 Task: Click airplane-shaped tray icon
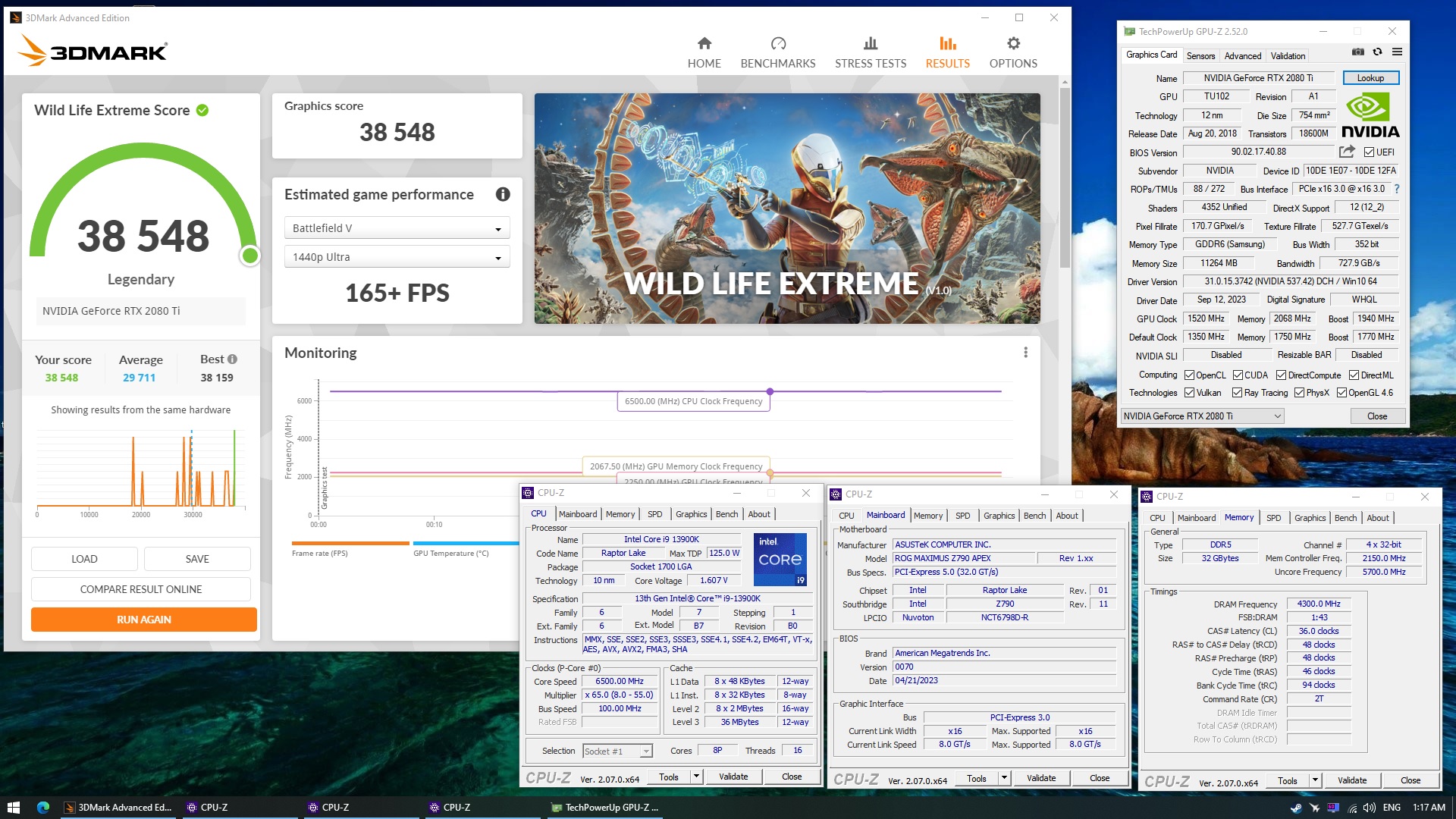tap(1314, 808)
